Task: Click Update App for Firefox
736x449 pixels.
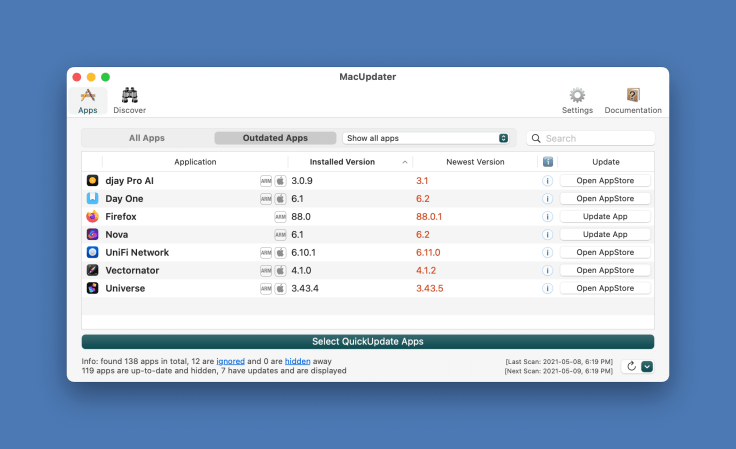Action: tap(605, 216)
